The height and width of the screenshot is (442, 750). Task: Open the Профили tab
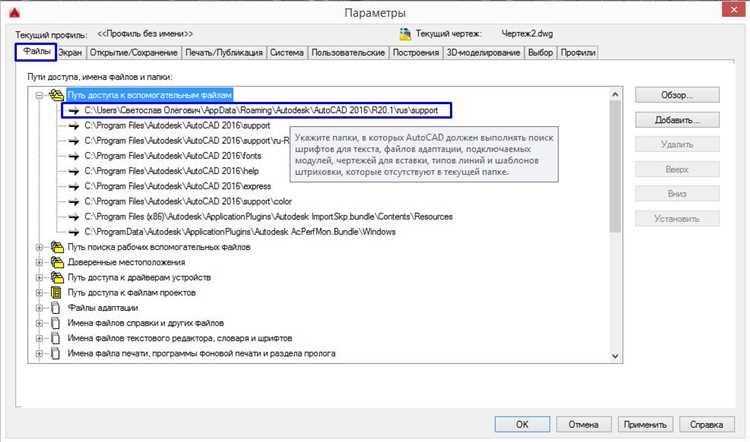coord(578,53)
